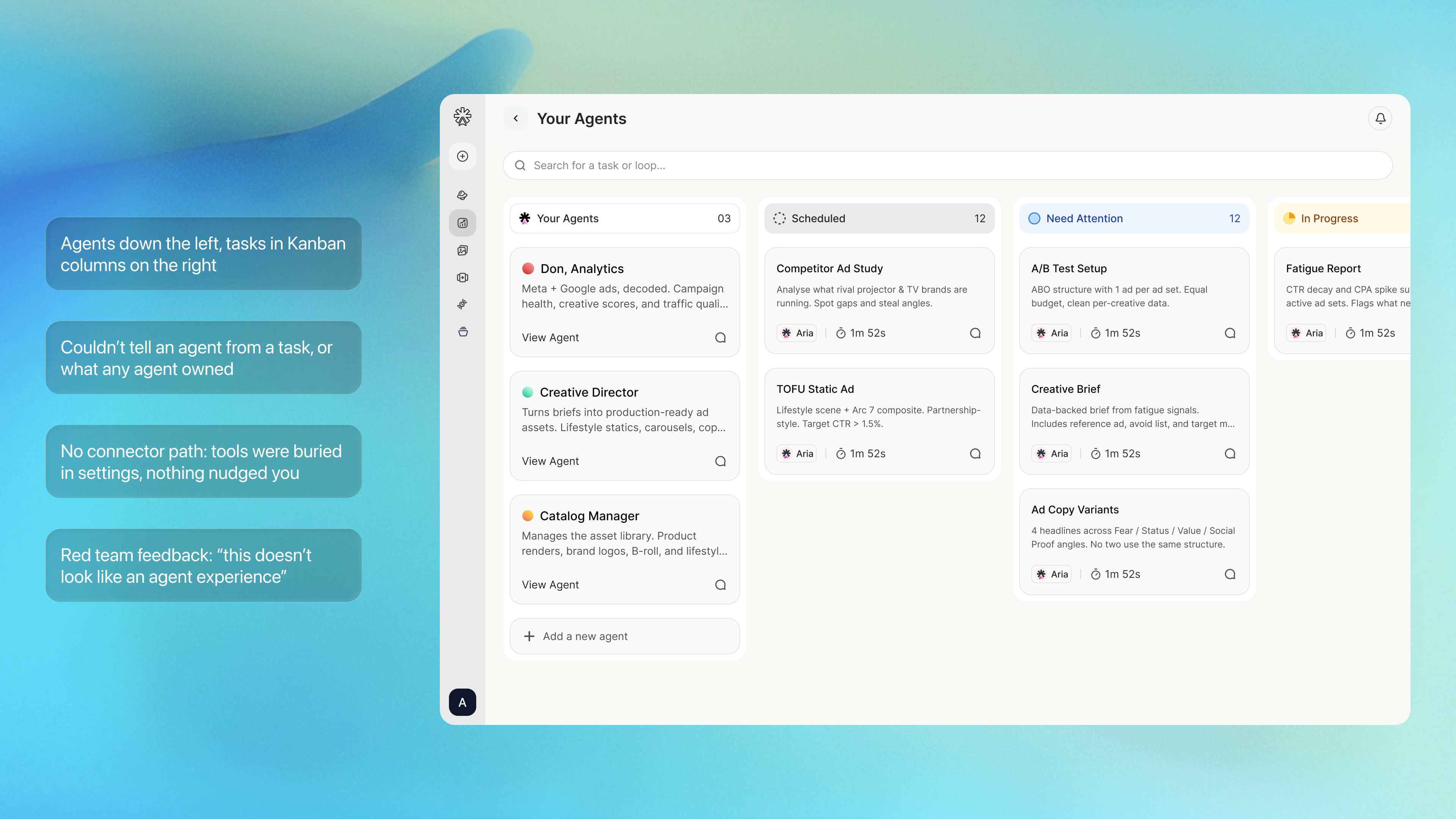Click the In Progress pie icon
This screenshot has height=819, width=1456.
click(1289, 218)
